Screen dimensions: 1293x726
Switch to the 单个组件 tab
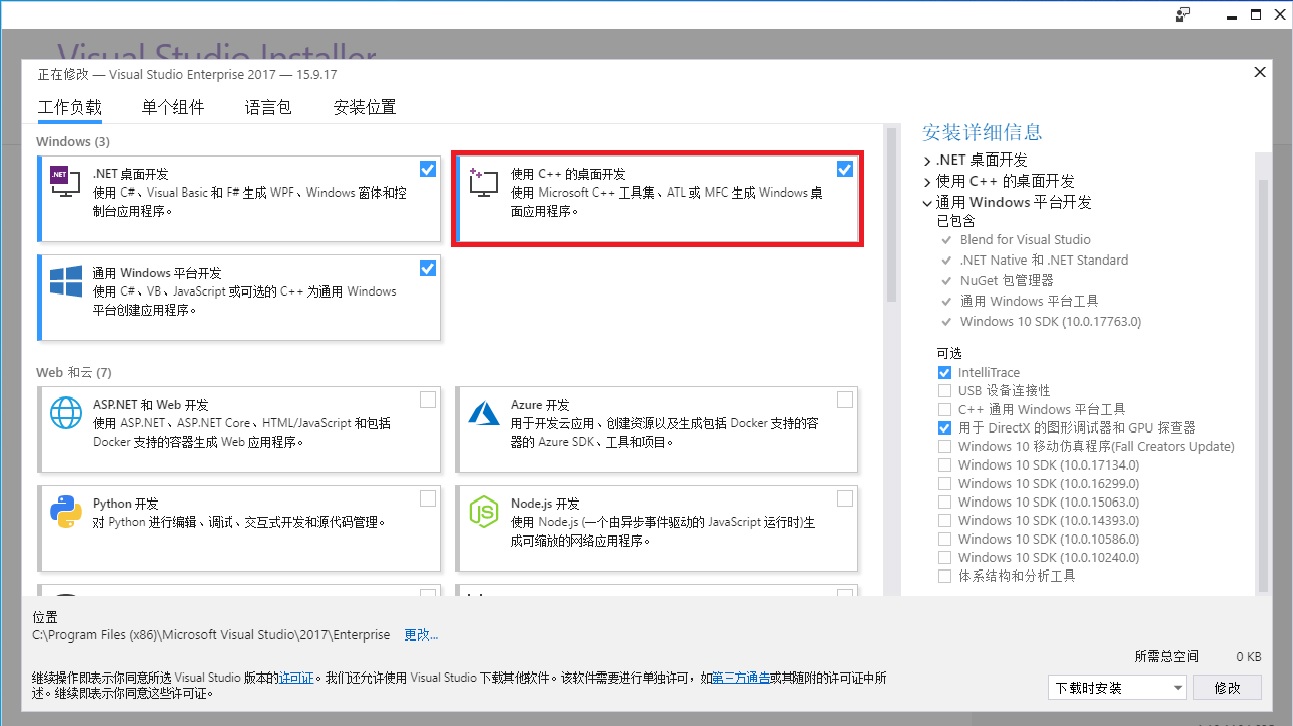[172, 107]
